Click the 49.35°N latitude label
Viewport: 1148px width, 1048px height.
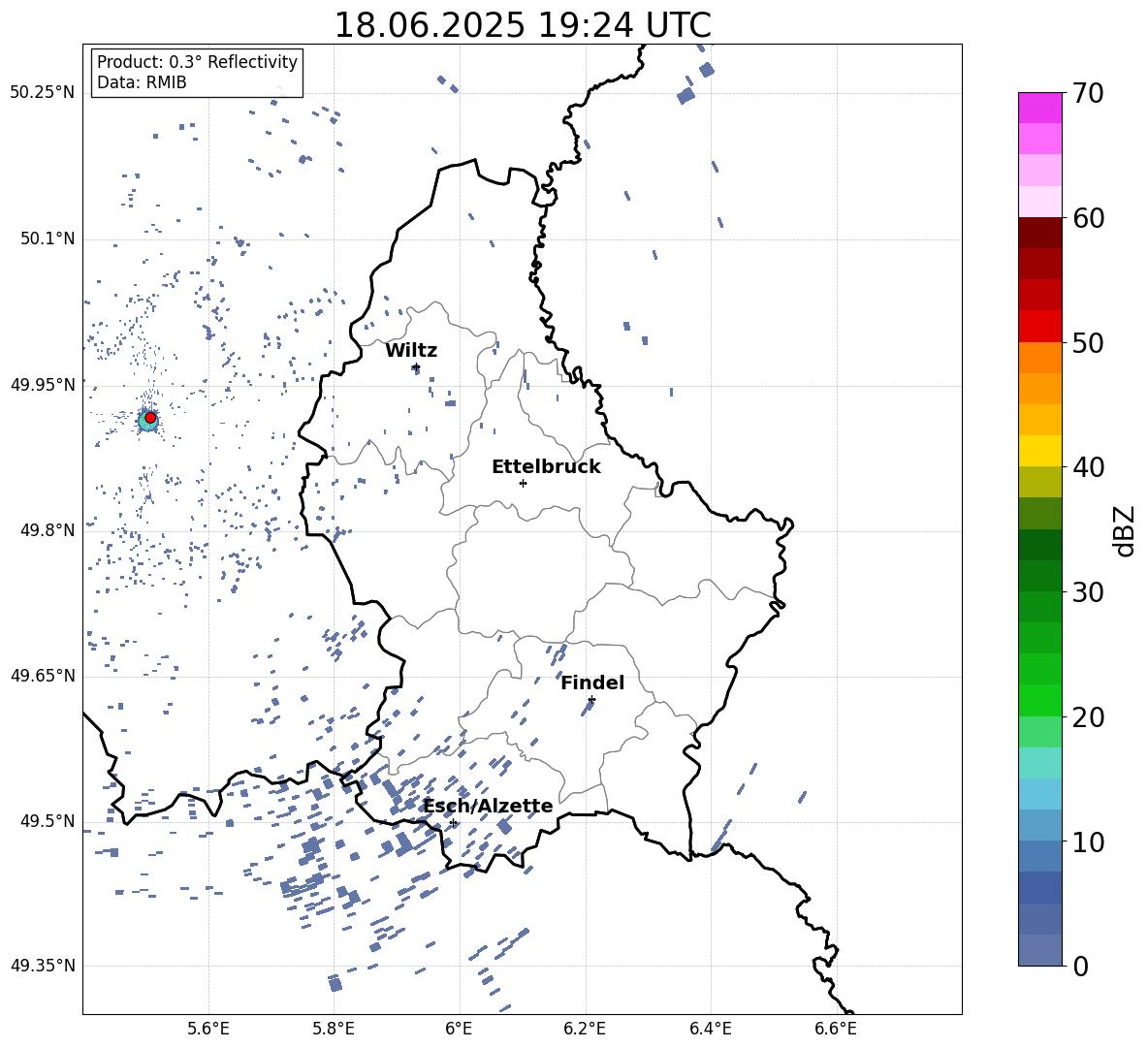click(43, 966)
